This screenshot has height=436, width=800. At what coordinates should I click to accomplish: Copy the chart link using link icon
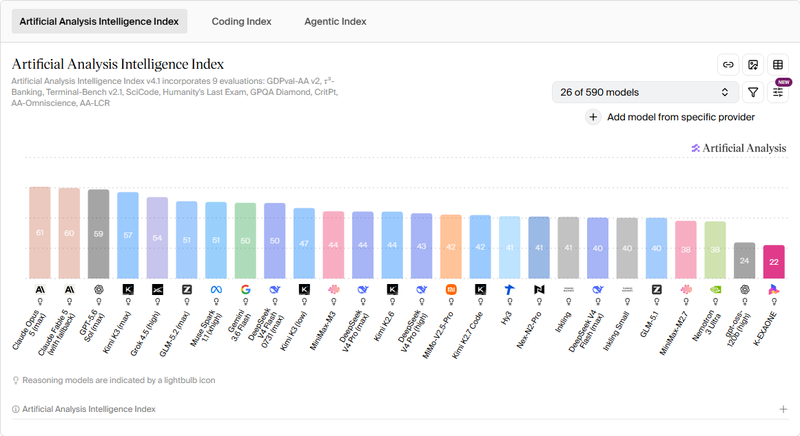click(728, 65)
